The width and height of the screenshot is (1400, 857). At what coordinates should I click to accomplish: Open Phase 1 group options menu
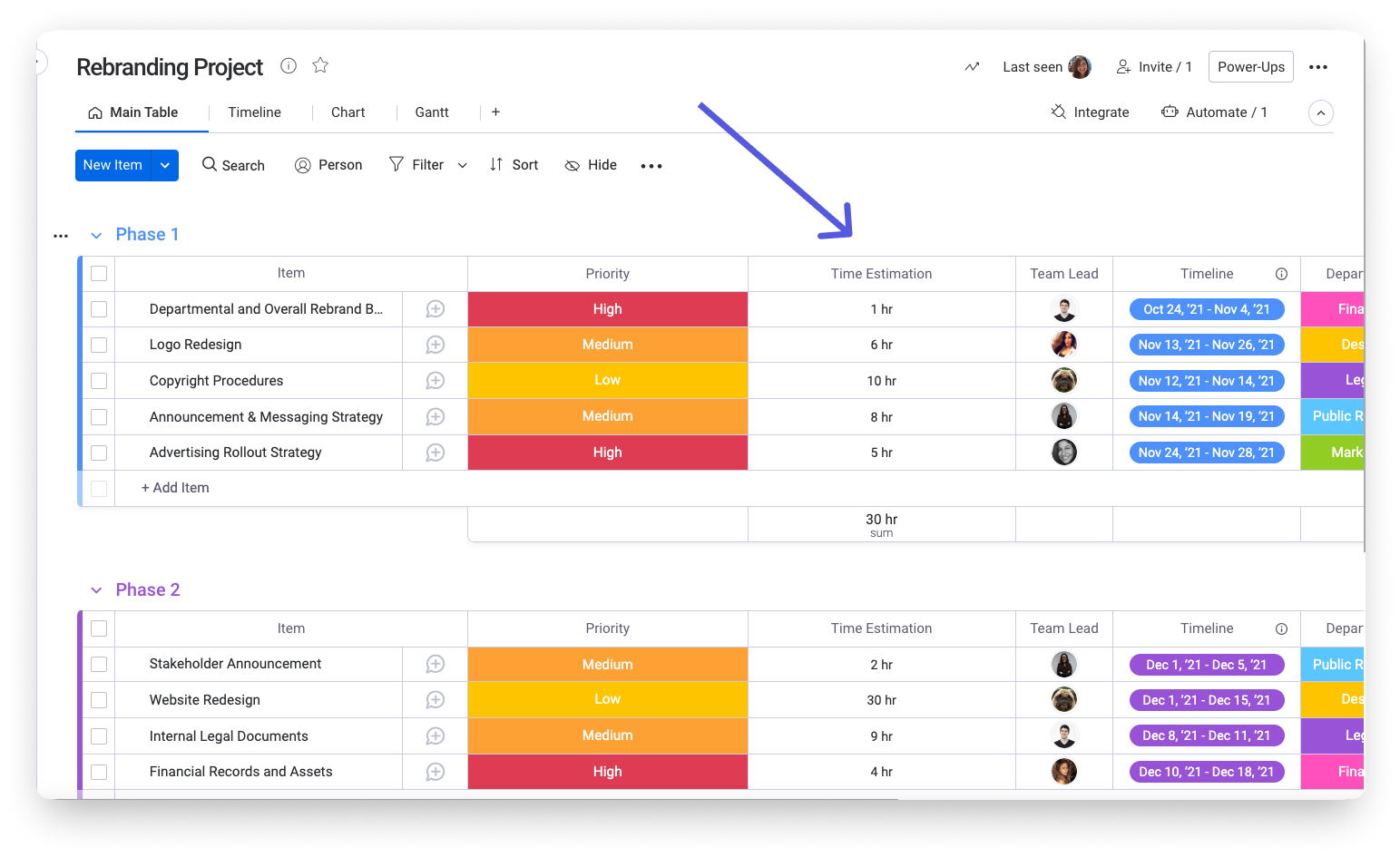[x=61, y=236]
